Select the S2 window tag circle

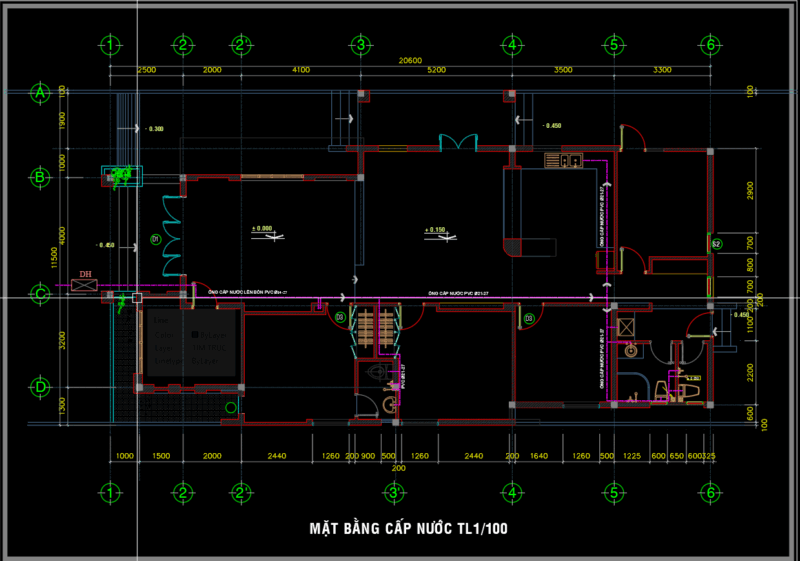pyautogui.click(x=716, y=244)
